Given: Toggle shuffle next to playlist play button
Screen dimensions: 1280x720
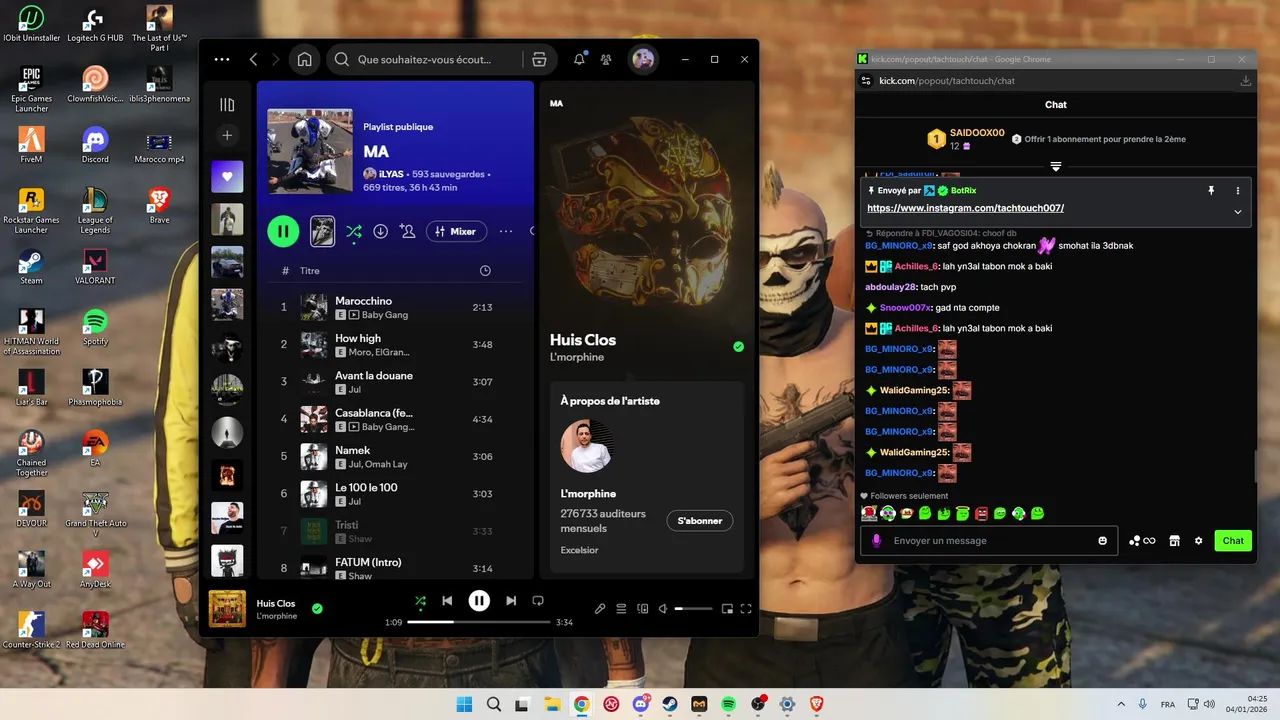Looking at the screenshot, I should click(353, 231).
